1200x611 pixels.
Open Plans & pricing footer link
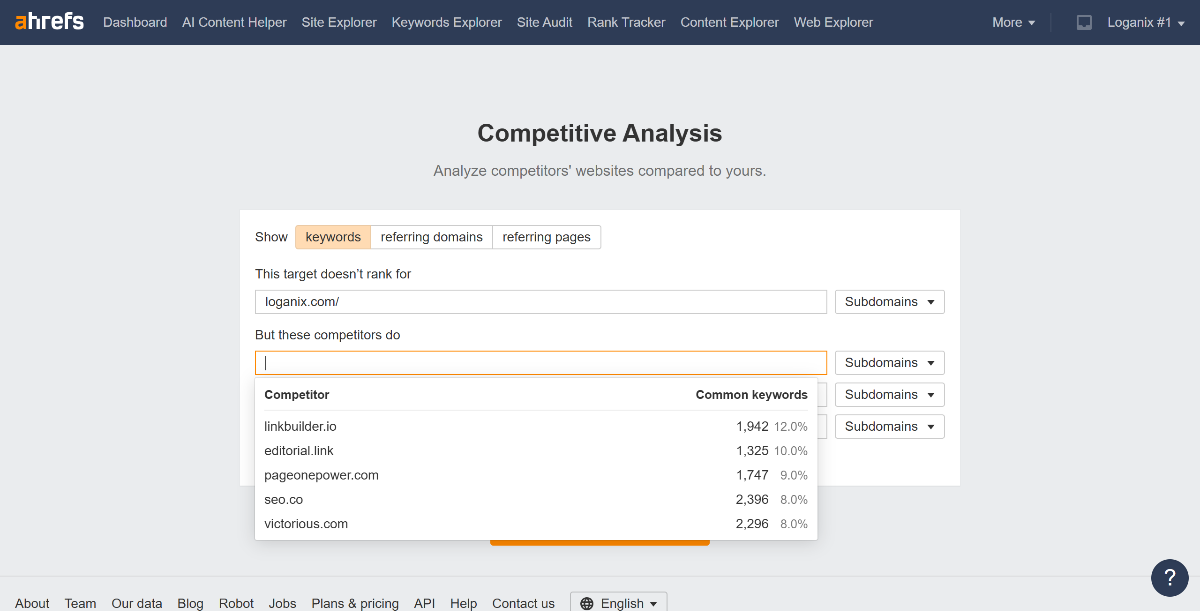click(x=355, y=603)
